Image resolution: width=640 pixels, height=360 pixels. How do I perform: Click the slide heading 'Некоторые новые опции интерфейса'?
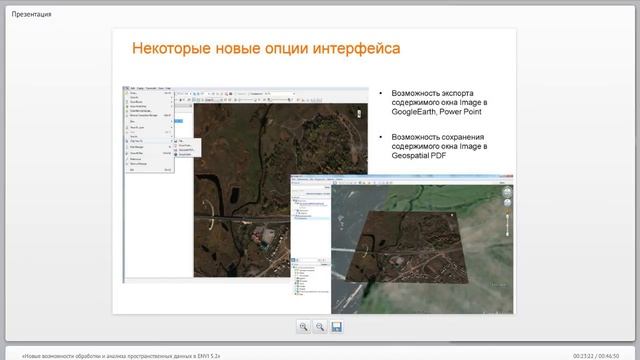[266, 48]
